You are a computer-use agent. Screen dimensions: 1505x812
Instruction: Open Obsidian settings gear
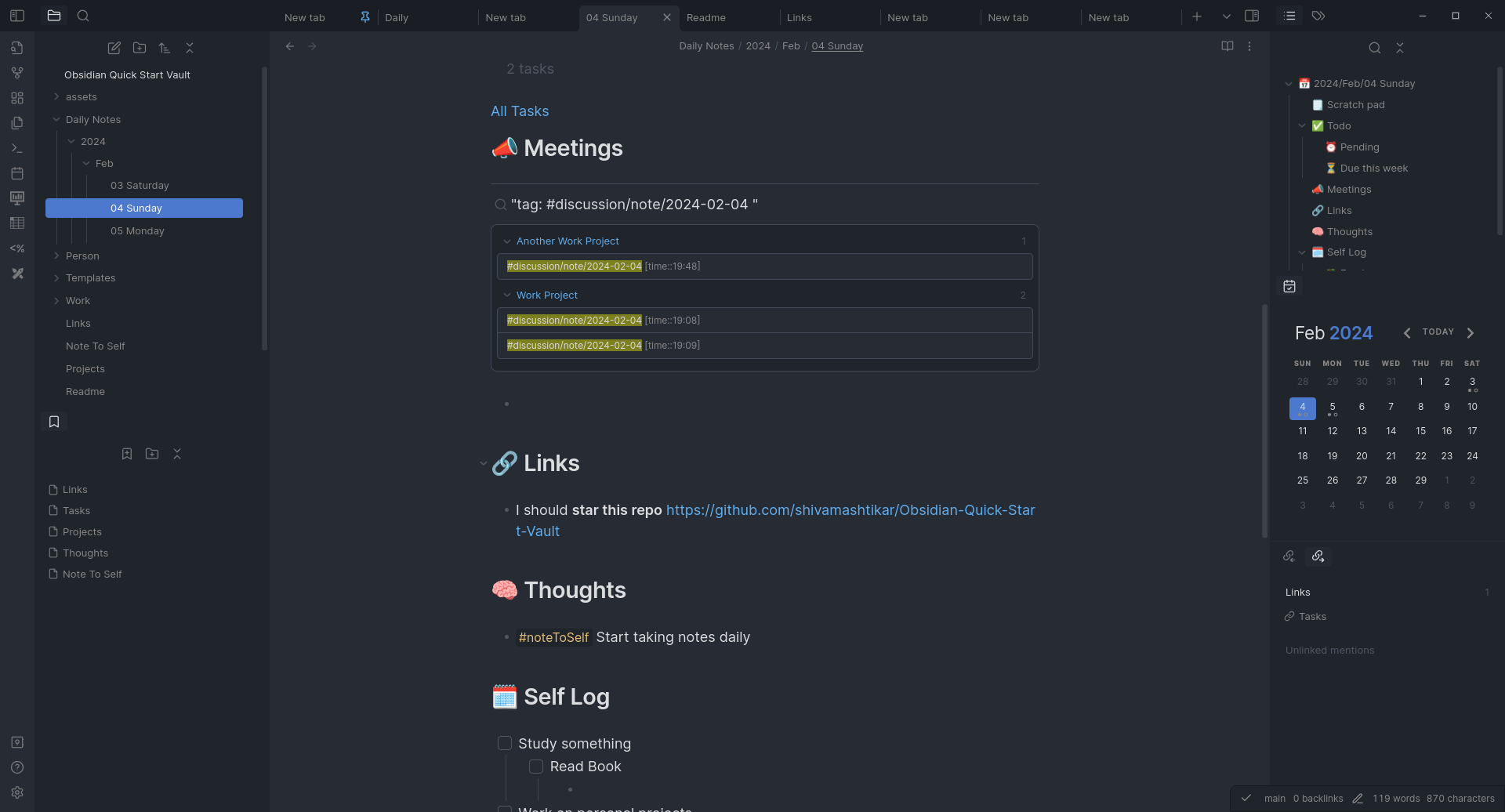pos(17,792)
